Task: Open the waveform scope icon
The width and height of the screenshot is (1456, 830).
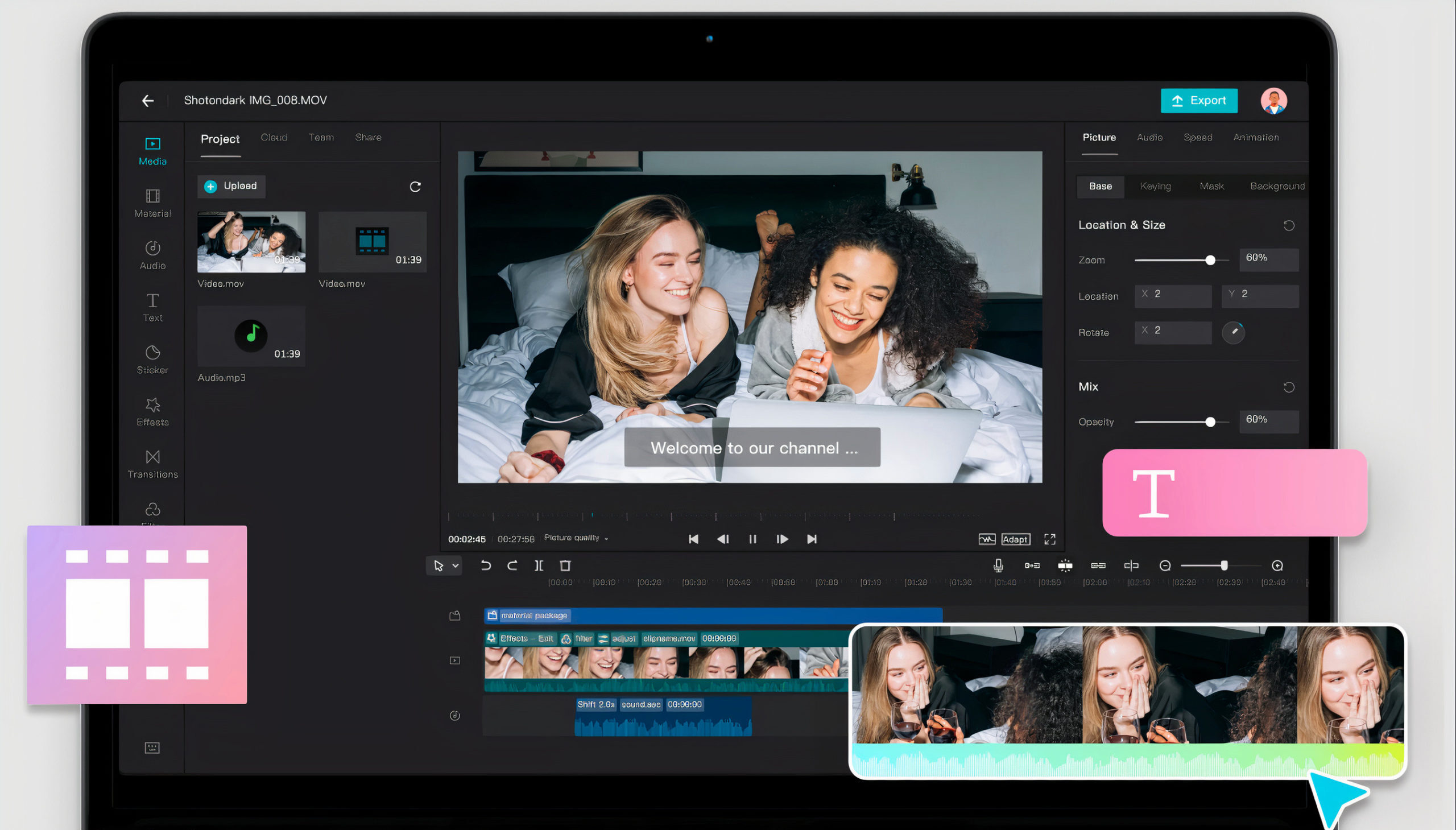Action: pyautogui.click(x=987, y=539)
